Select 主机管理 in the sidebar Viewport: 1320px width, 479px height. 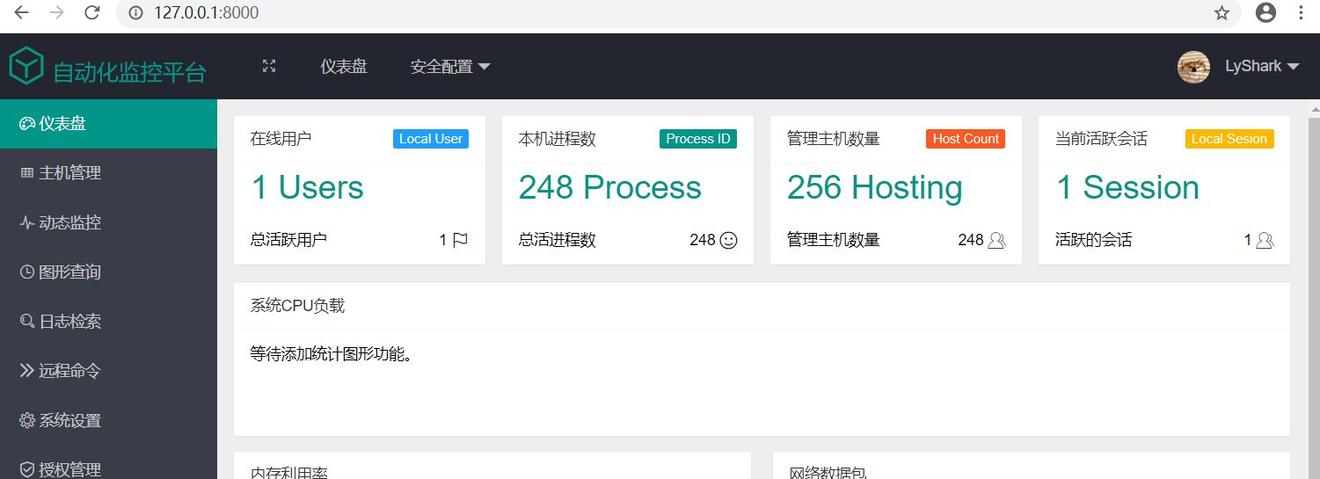tap(70, 173)
